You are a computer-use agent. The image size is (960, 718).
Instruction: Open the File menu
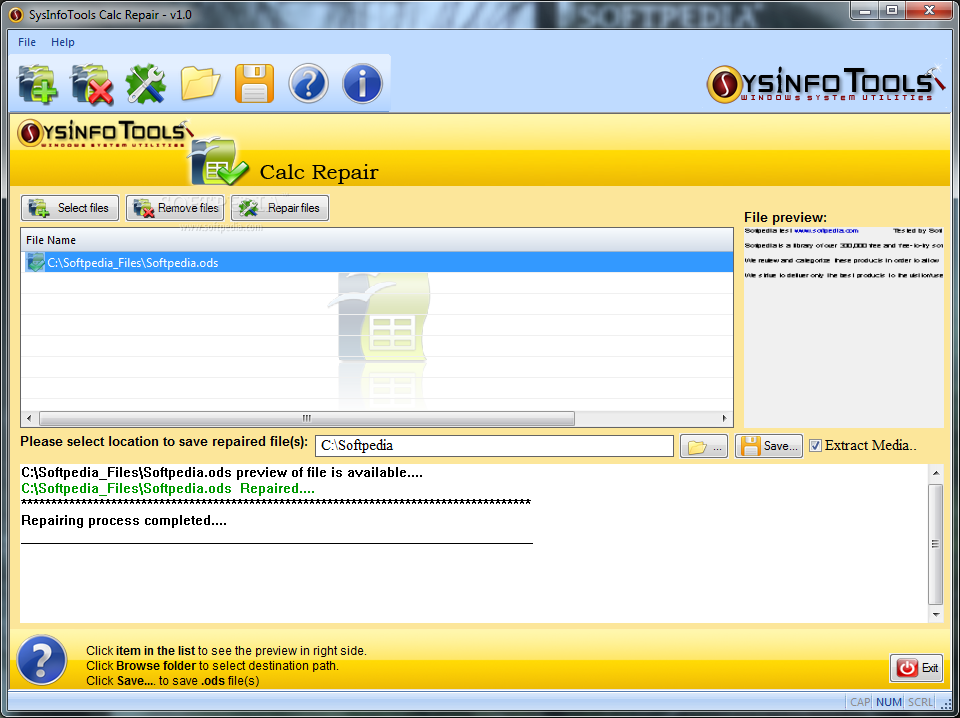point(27,42)
